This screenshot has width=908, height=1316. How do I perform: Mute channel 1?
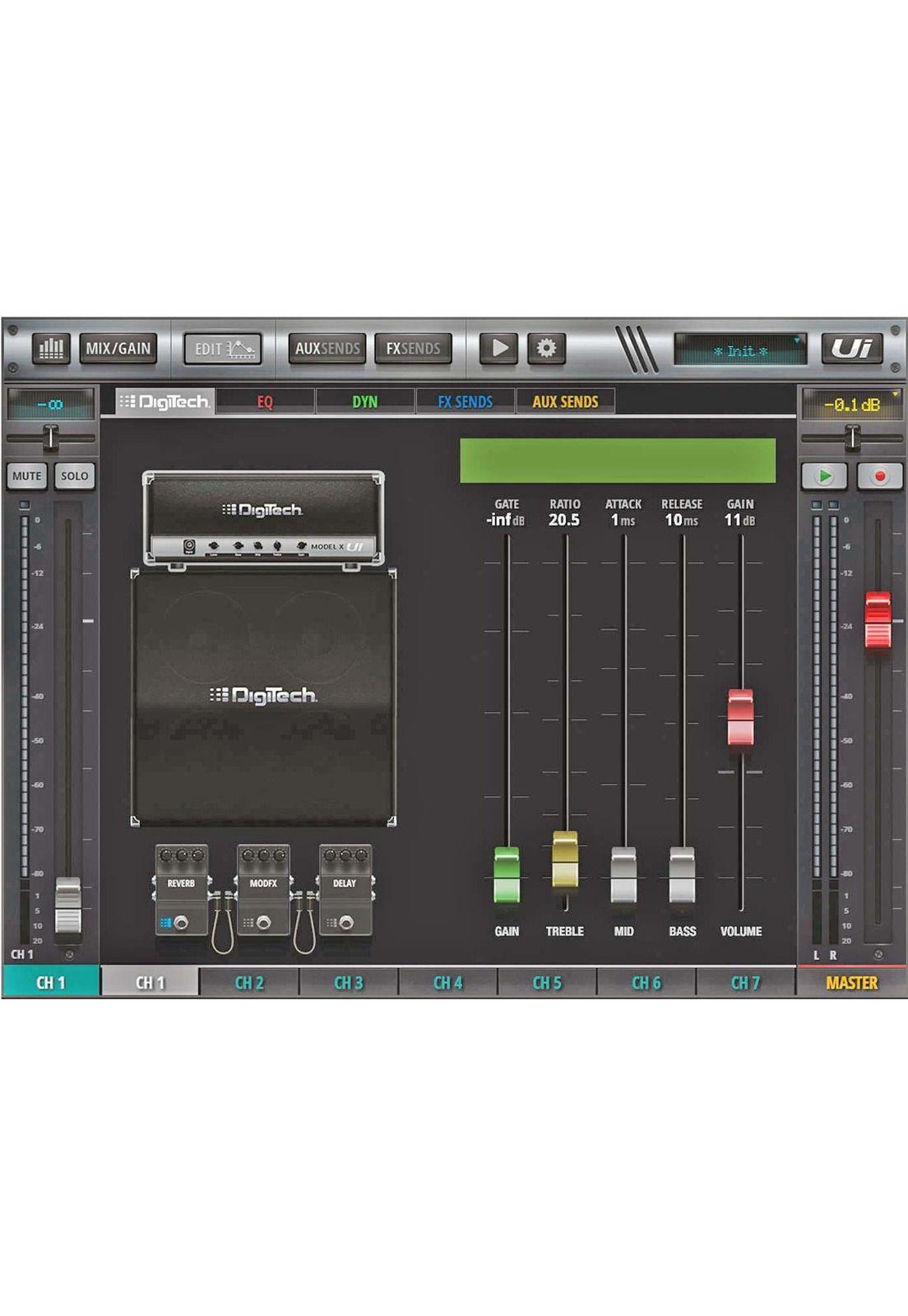click(x=26, y=475)
